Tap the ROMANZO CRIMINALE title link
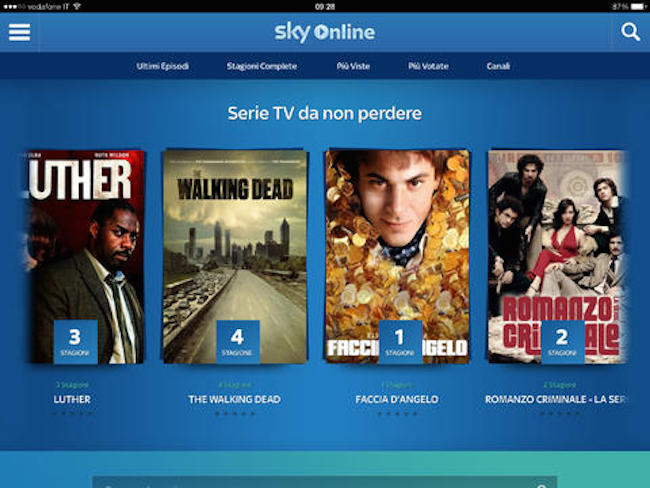The width and height of the screenshot is (650, 488). point(555,399)
